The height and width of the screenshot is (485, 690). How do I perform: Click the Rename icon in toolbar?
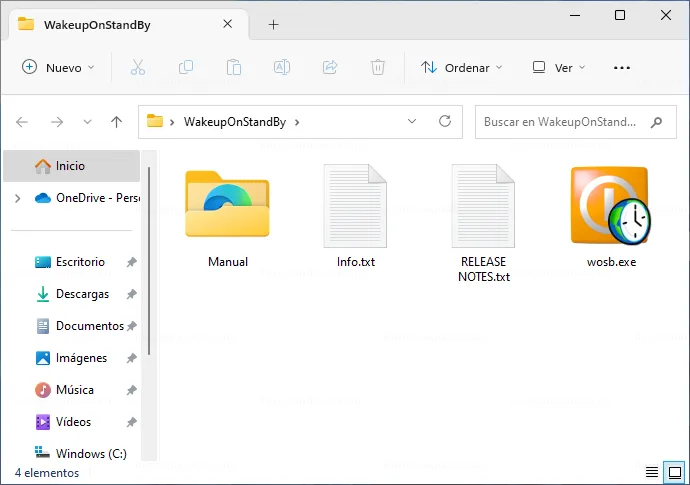282,67
